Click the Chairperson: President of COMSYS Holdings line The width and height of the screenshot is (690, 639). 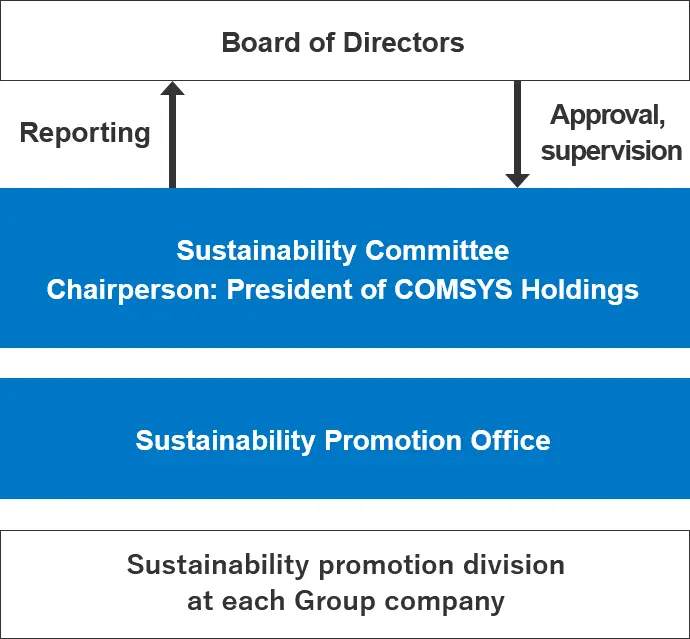(343, 290)
